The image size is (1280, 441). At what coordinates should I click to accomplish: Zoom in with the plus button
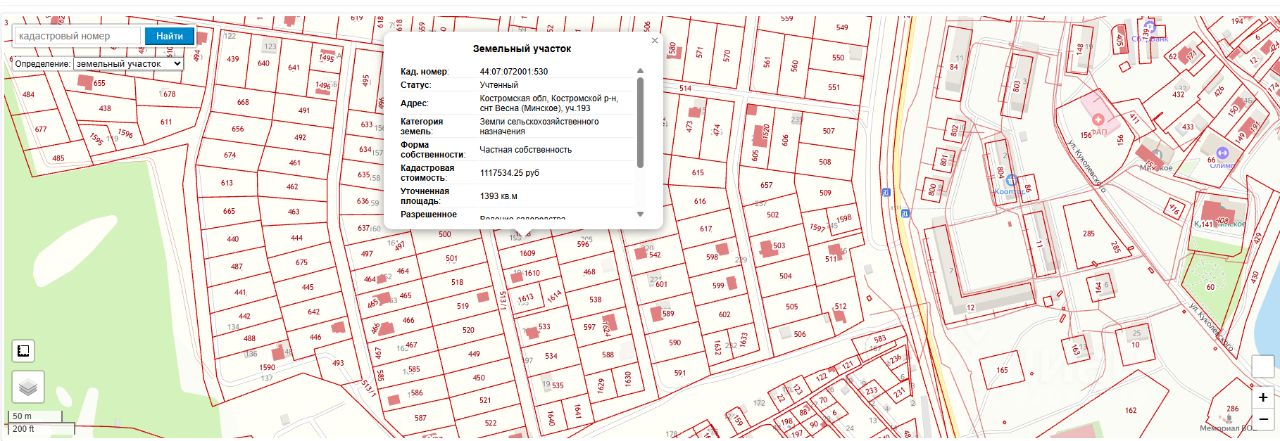pos(1264,397)
